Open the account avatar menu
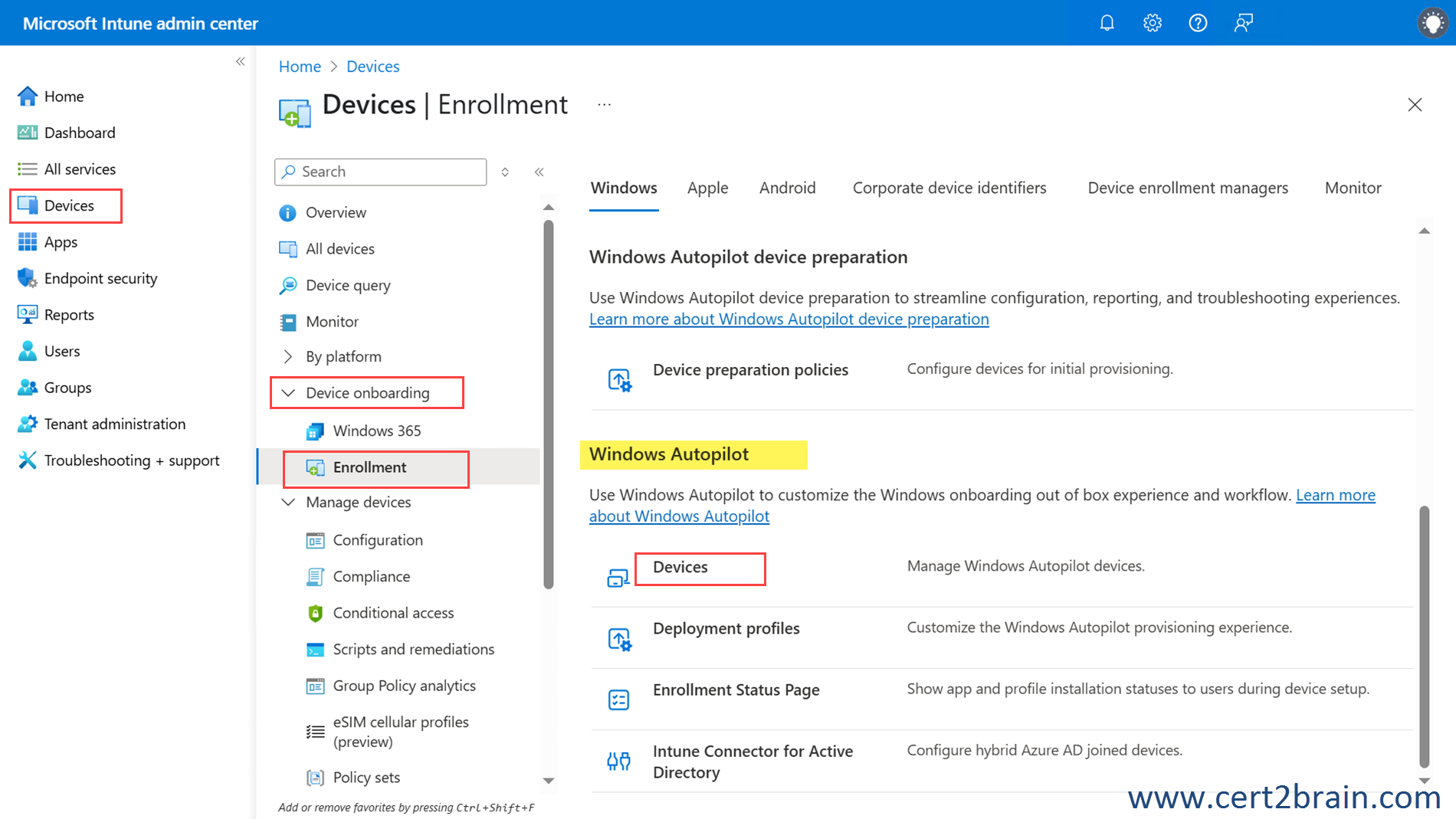 coord(1432,23)
